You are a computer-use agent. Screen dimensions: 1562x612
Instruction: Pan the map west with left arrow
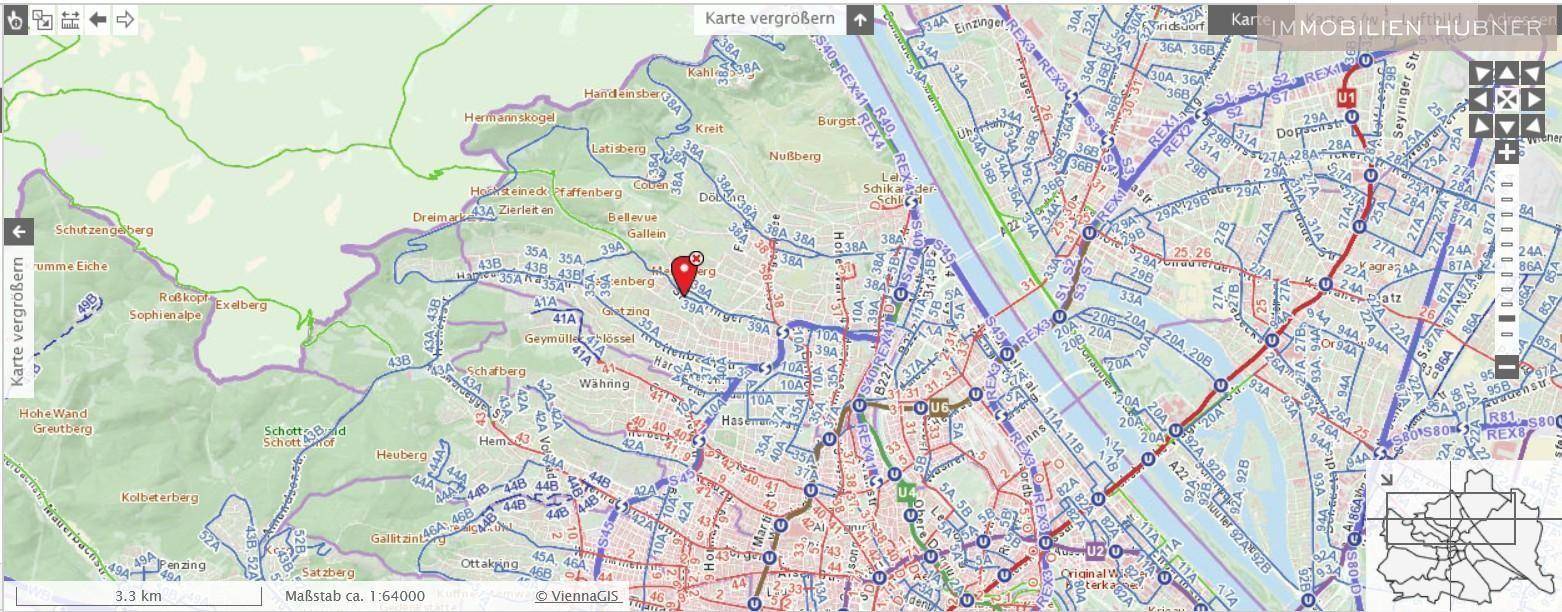[1480, 99]
